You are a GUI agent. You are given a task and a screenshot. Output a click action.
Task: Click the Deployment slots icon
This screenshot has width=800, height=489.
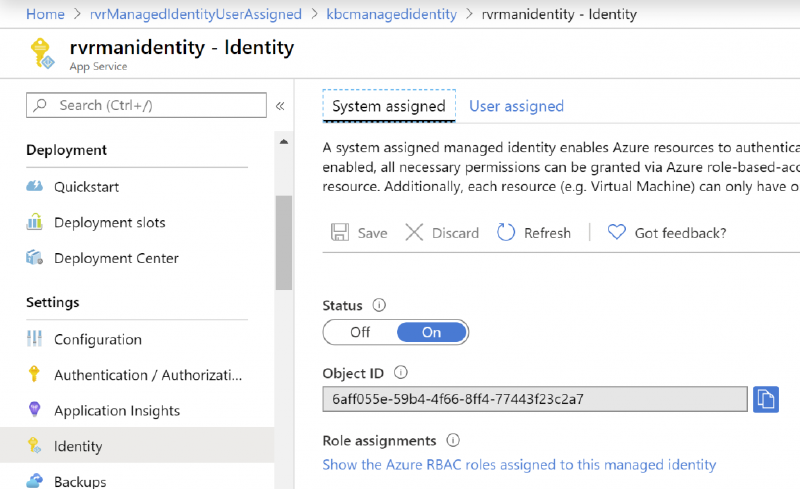click(34, 222)
